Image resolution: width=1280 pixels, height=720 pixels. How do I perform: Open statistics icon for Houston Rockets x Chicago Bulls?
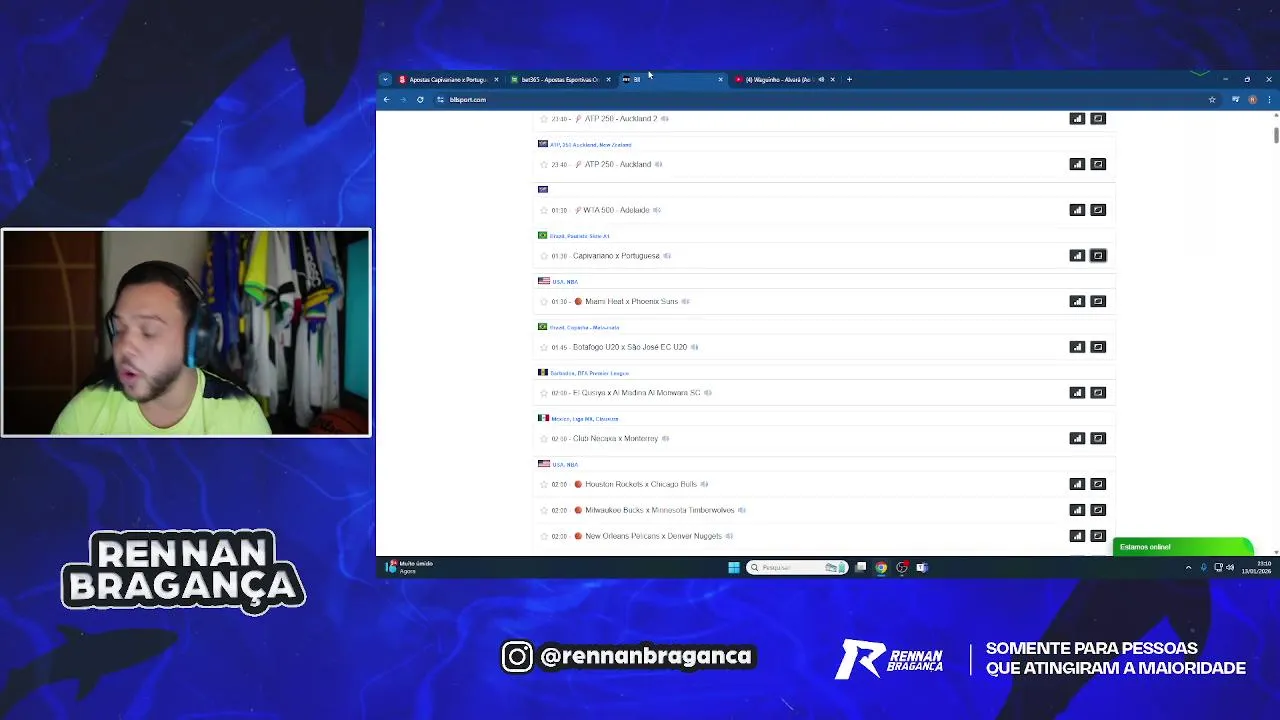1077,484
